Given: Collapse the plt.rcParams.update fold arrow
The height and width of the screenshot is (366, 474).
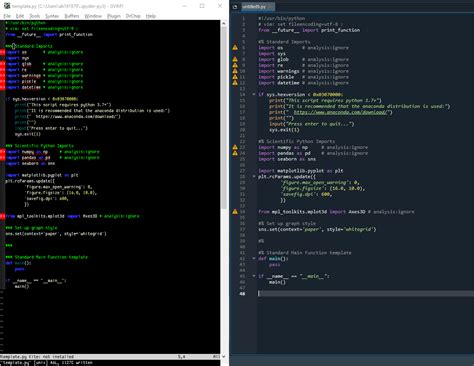Looking at the screenshot, I should [x=254, y=176].
